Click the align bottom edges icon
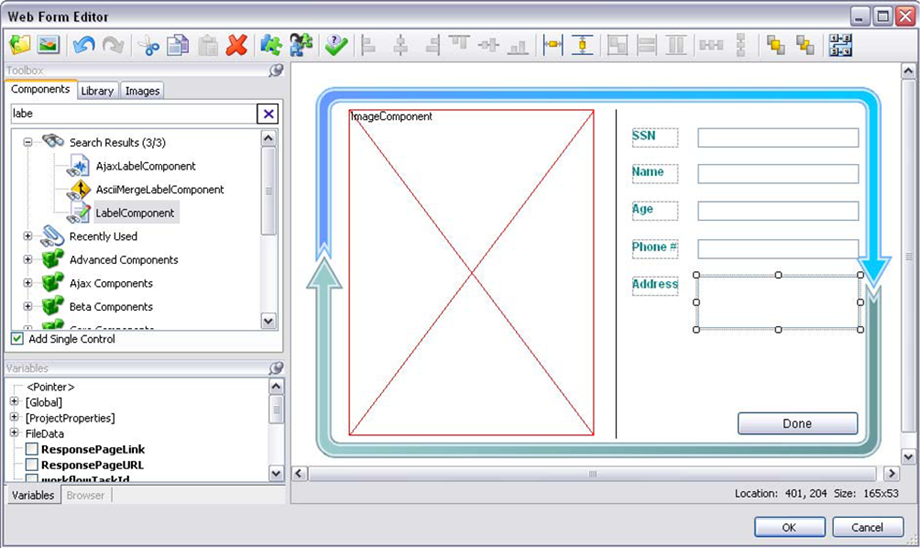The height and width of the screenshot is (548, 920). pyautogui.click(x=518, y=46)
